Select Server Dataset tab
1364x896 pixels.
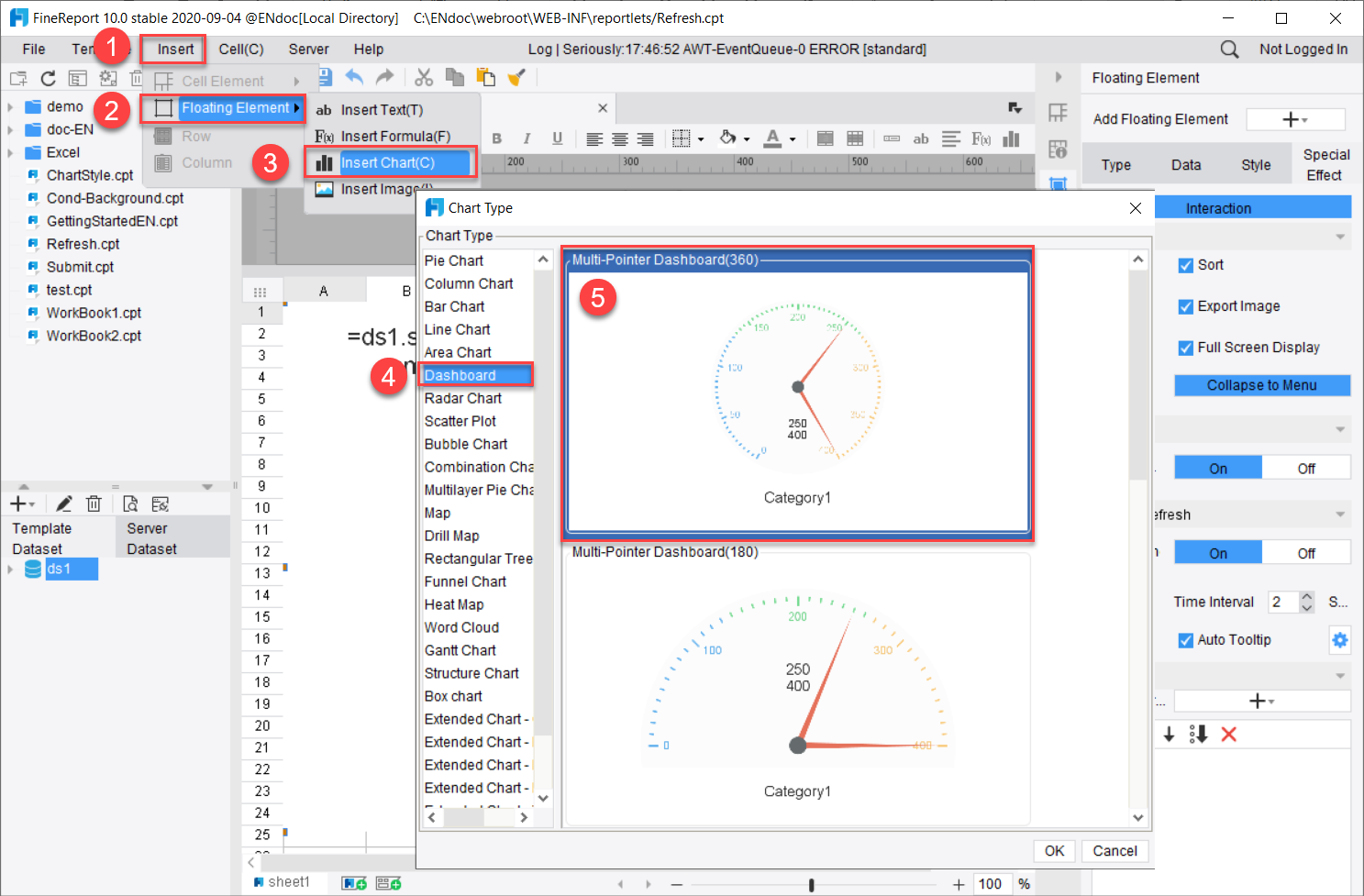tap(172, 538)
